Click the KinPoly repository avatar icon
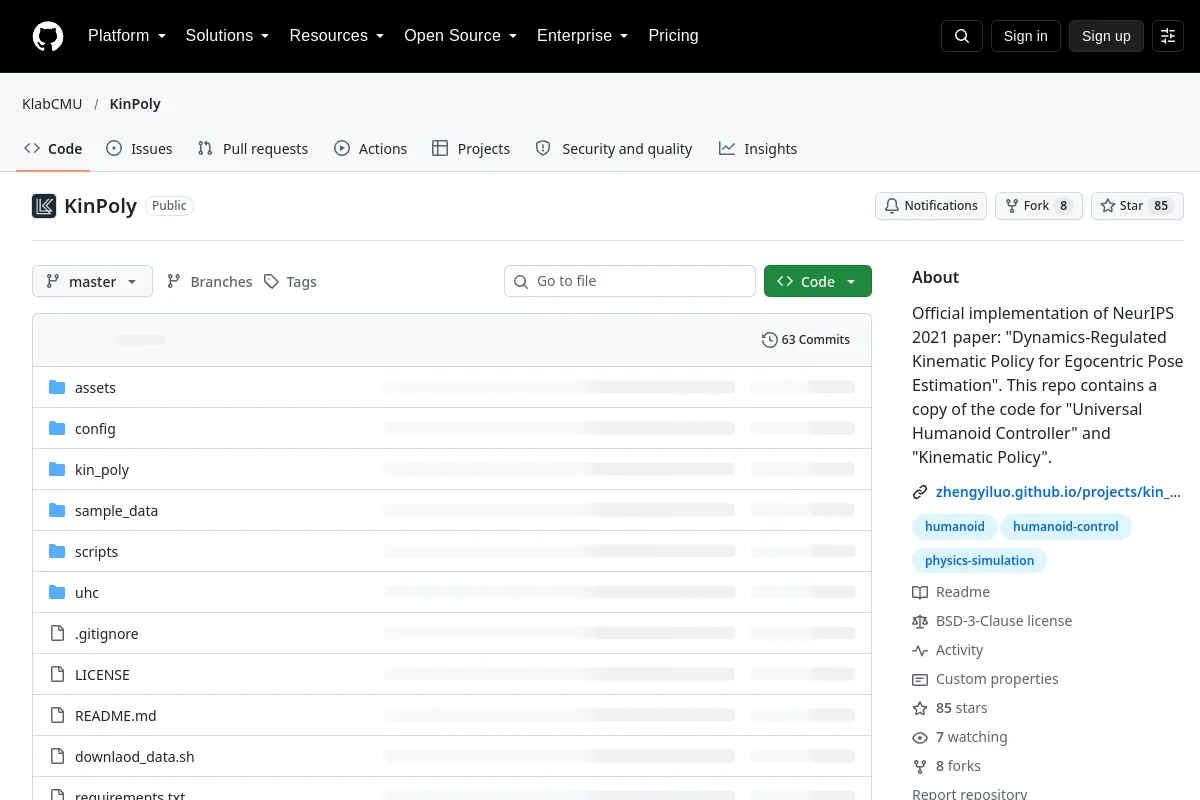Screen dimensions: 1200x800 click(x=44, y=206)
